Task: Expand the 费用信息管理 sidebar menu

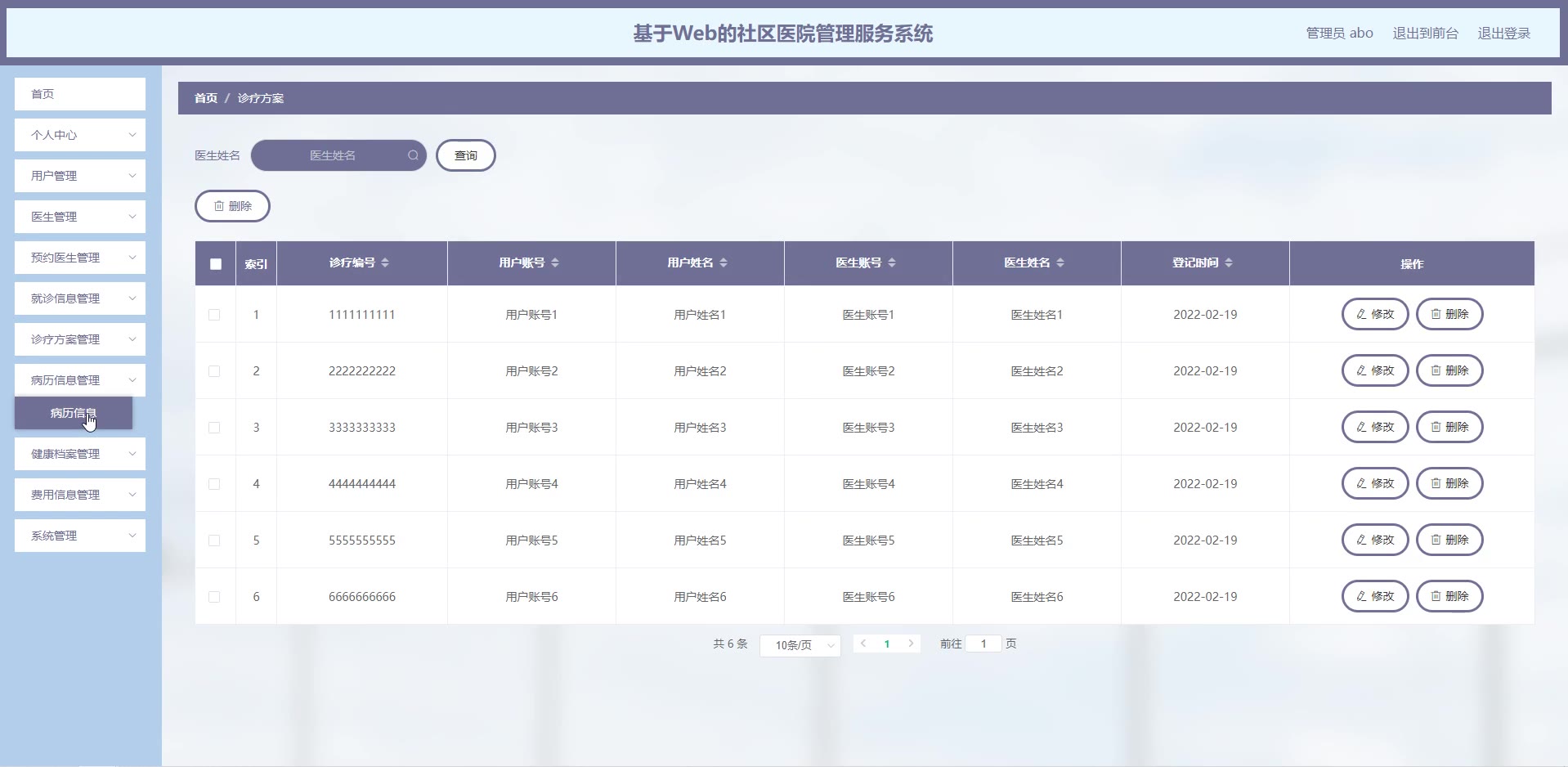Action: point(80,495)
